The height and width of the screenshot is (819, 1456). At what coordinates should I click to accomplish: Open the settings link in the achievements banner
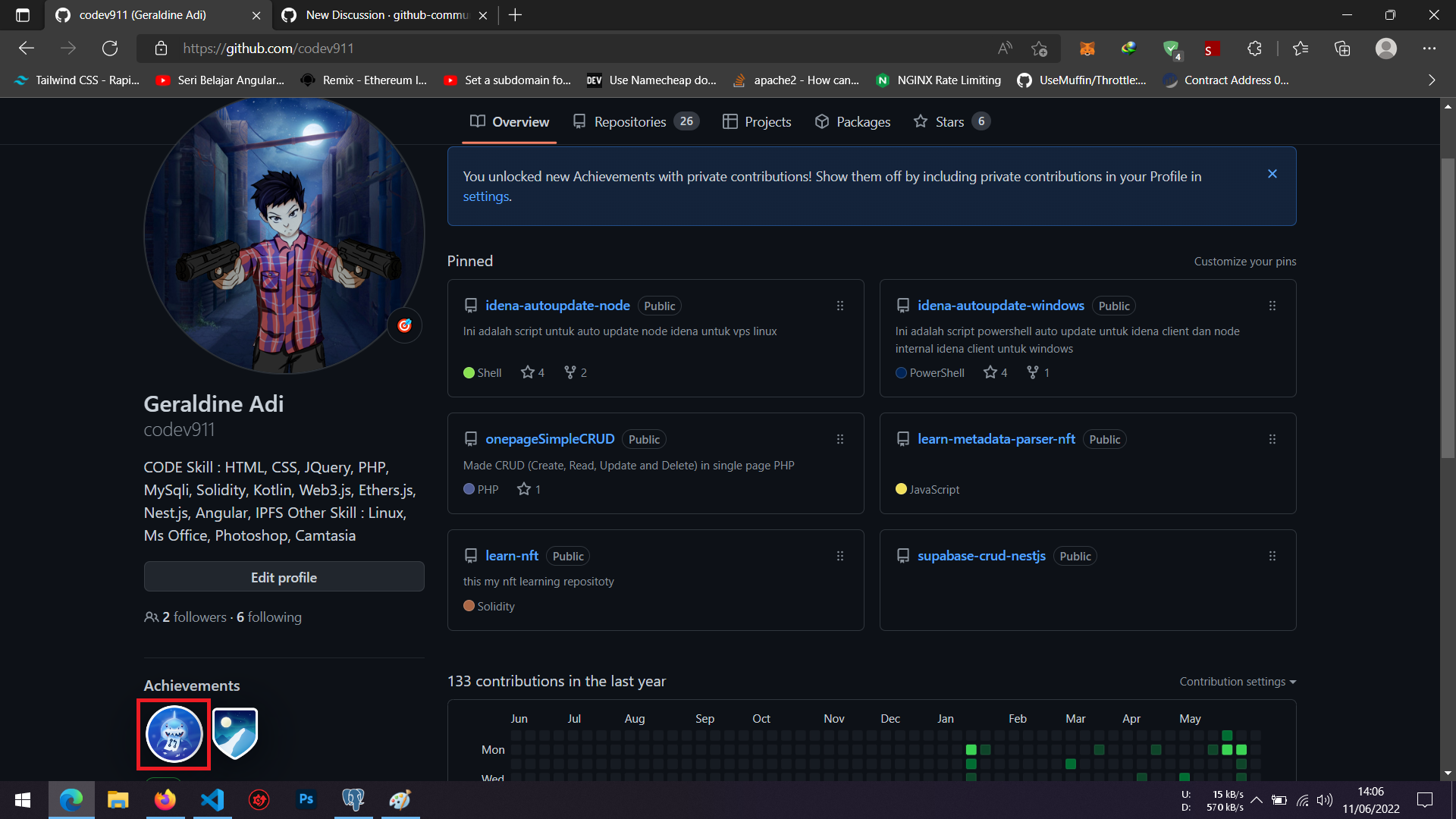point(485,196)
